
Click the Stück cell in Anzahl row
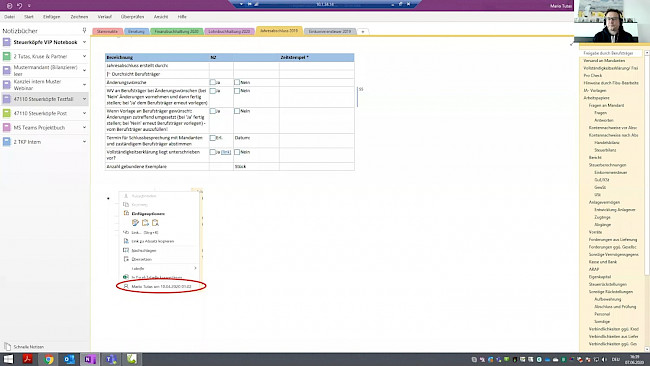click(256, 167)
